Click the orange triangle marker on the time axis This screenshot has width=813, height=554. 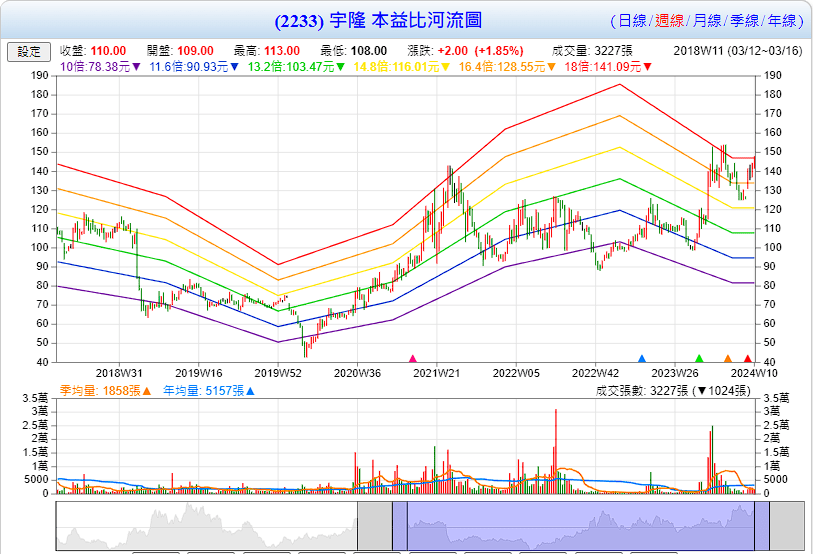727,358
